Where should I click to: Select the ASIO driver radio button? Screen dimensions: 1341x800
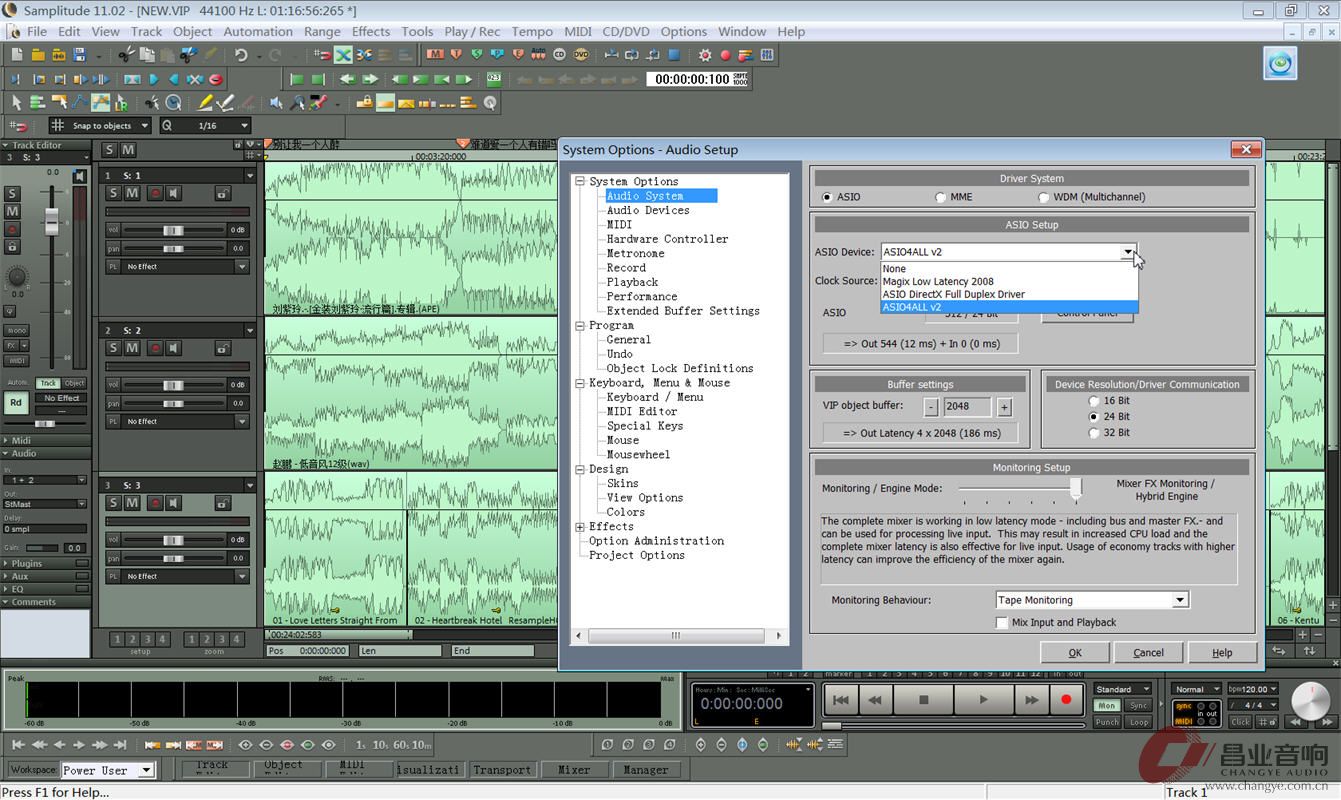pos(827,197)
